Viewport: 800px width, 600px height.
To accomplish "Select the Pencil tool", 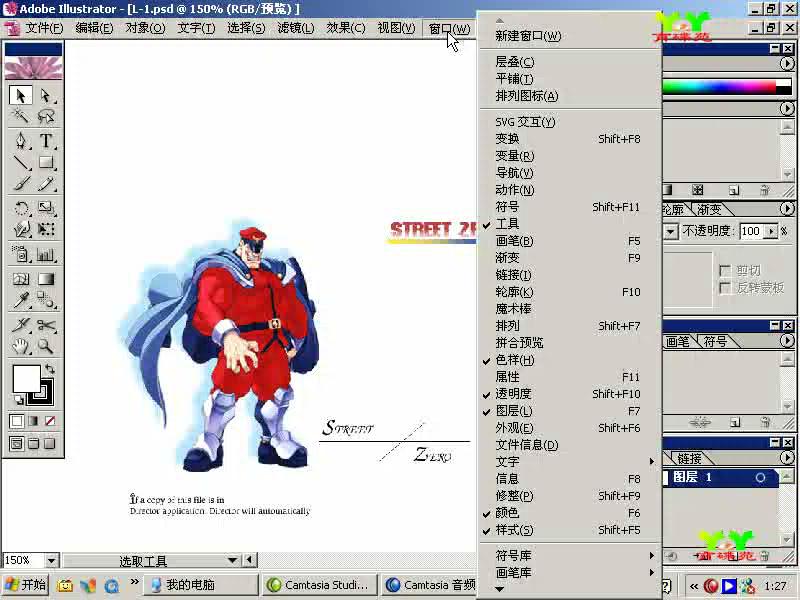I will (46, 184).
